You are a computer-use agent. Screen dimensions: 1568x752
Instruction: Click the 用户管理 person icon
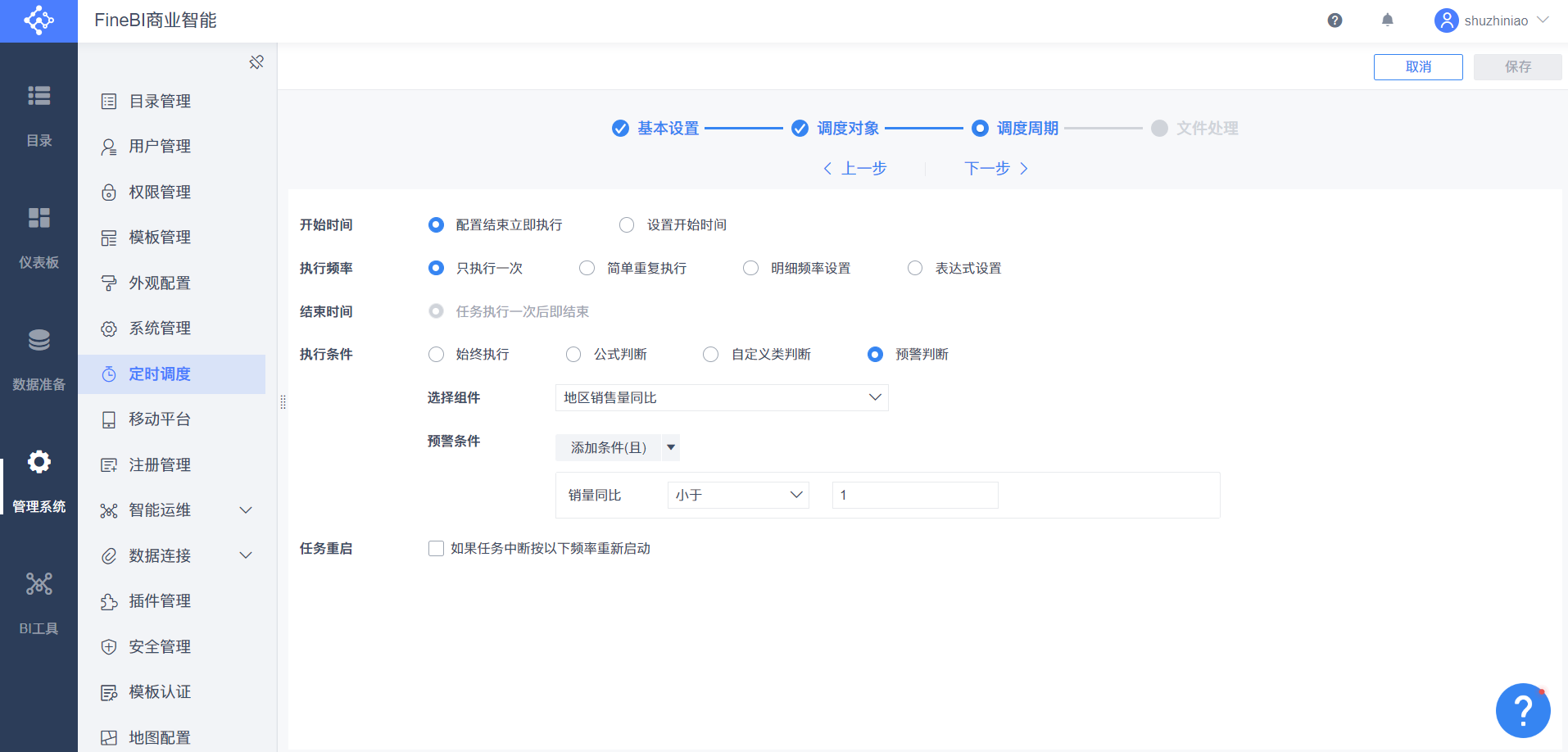109,147
